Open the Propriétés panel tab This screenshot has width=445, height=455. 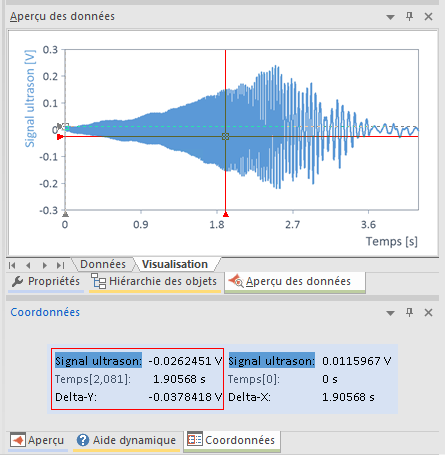click(46, 282)
